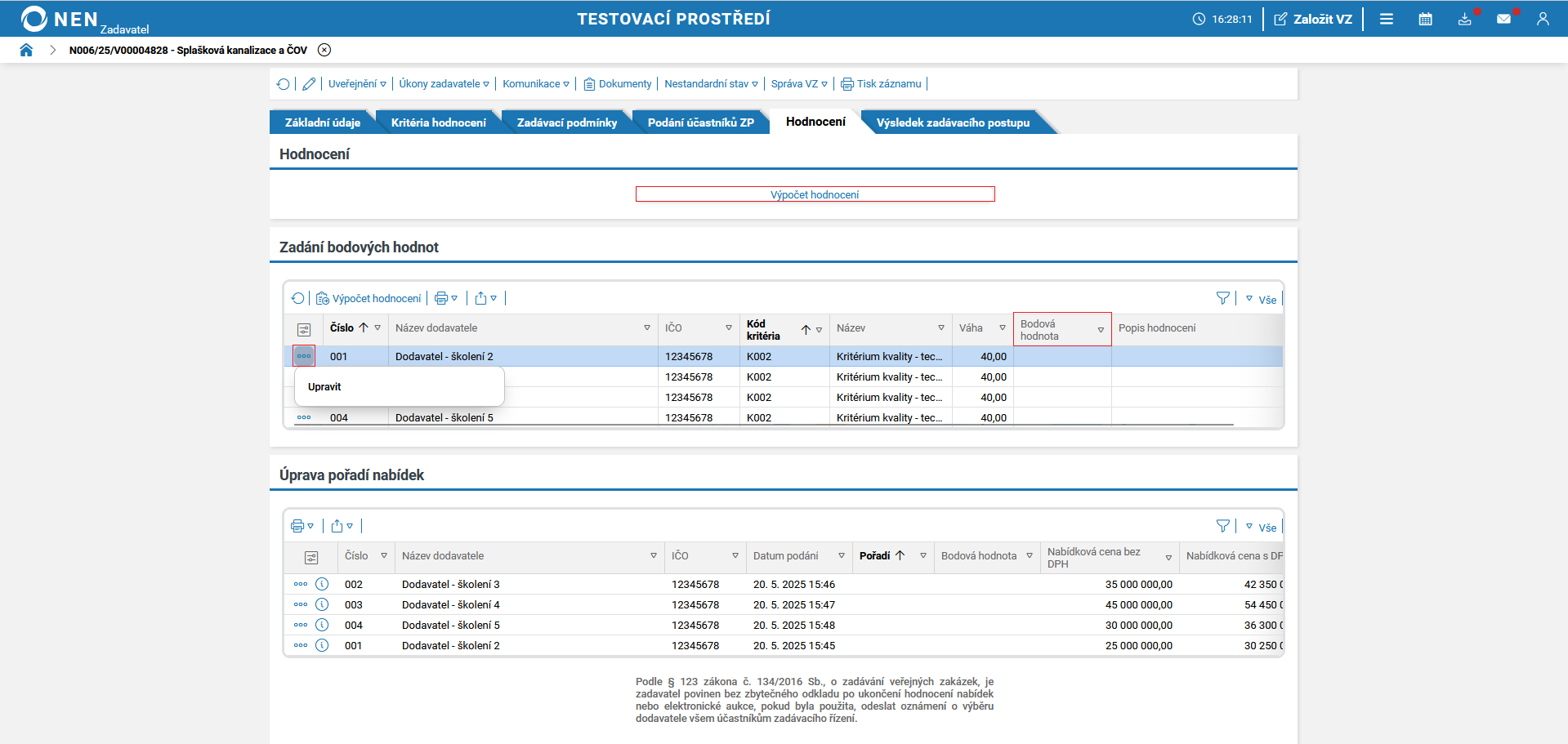Click the Výpočet hodnocení link in the Hodnocení section
Viewport: 1568px width, 744px height.
[x=815, y=194]
